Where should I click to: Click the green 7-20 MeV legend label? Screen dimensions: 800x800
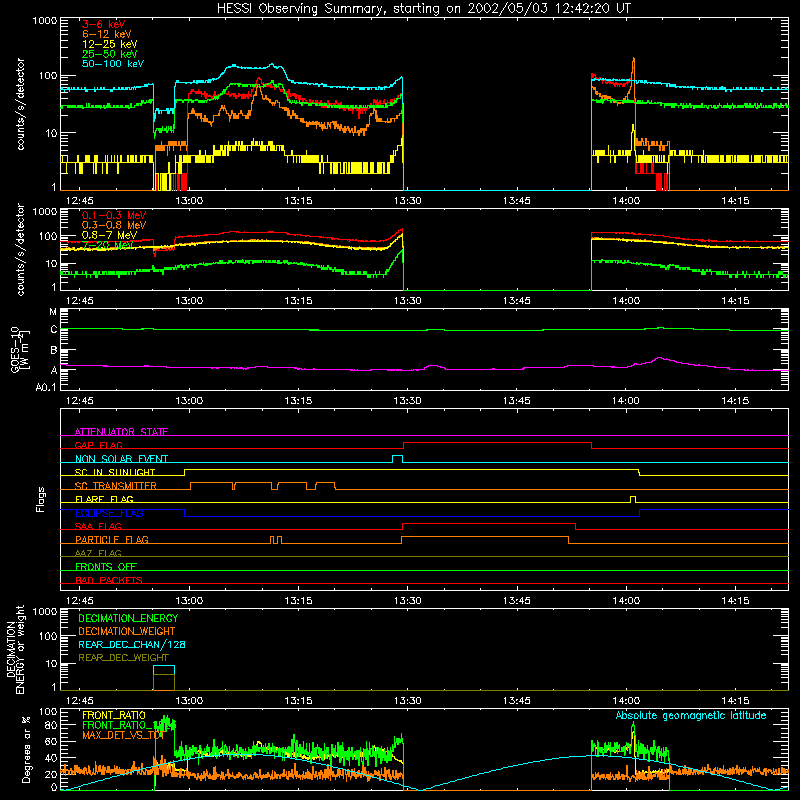[x=108, y=245]
